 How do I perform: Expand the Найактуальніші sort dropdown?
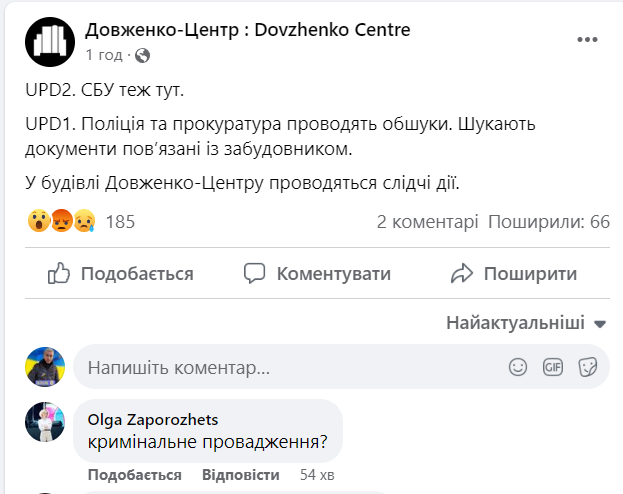(526, 324)
